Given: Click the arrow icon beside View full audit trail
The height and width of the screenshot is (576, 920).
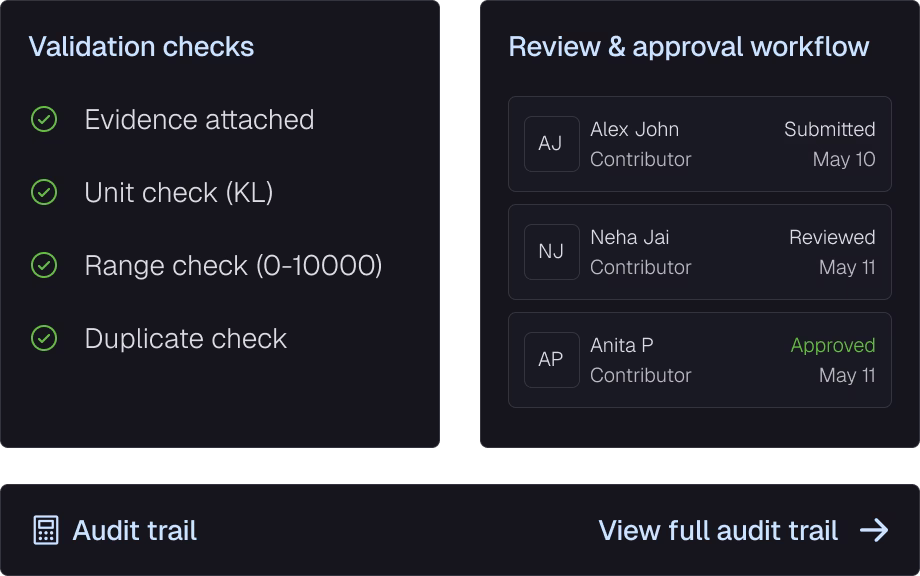Looking at the screenshot, I should [874, 530].
